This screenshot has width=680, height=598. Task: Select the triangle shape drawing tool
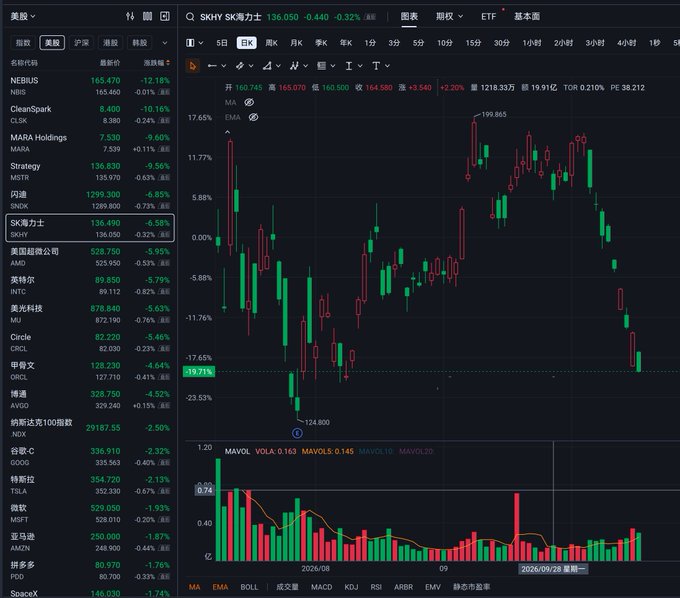tap(267, 66)
